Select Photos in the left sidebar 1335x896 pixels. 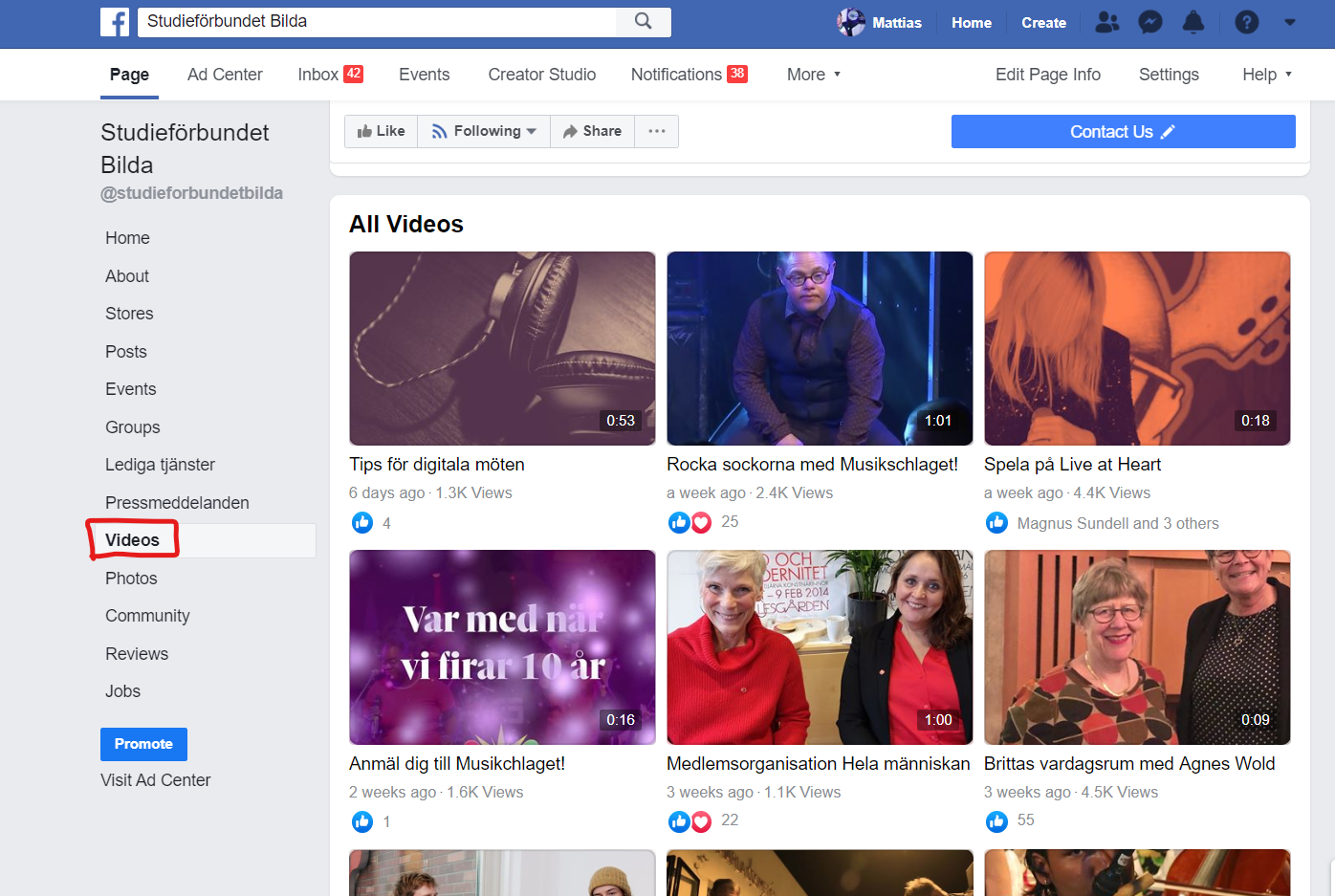pos(131,579)
